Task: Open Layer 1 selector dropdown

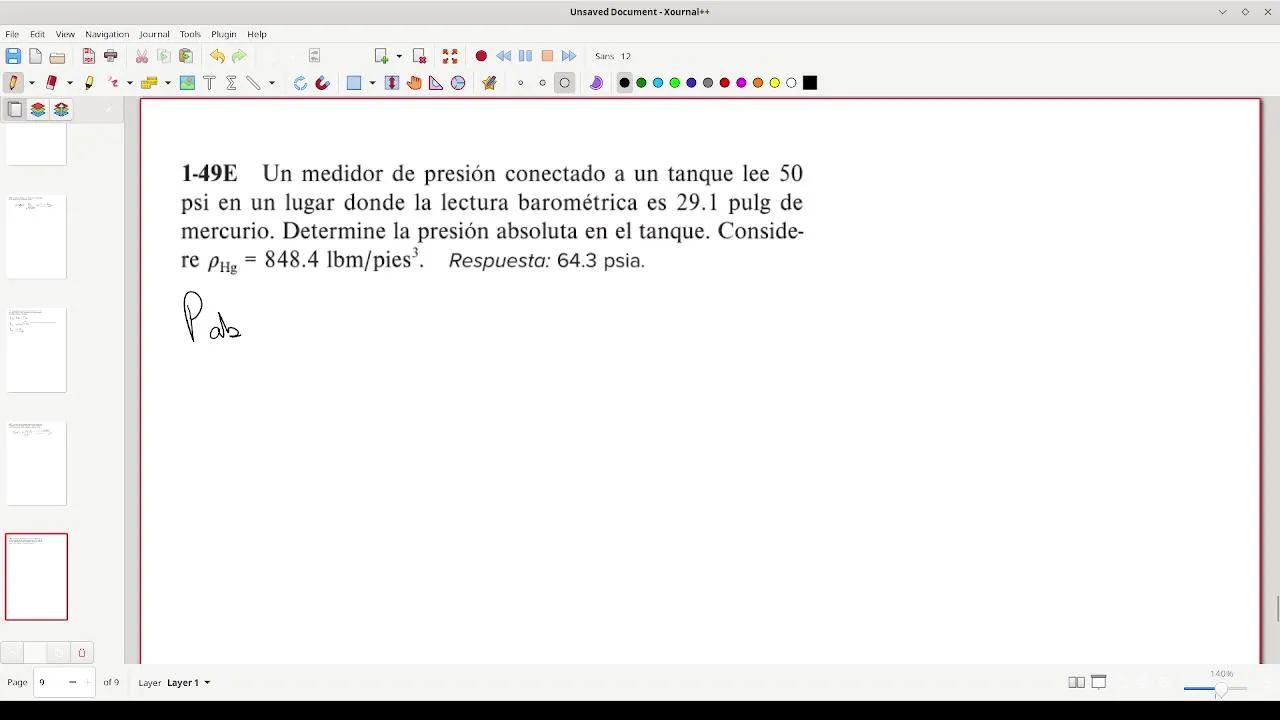Action: (x=188, y=682)
